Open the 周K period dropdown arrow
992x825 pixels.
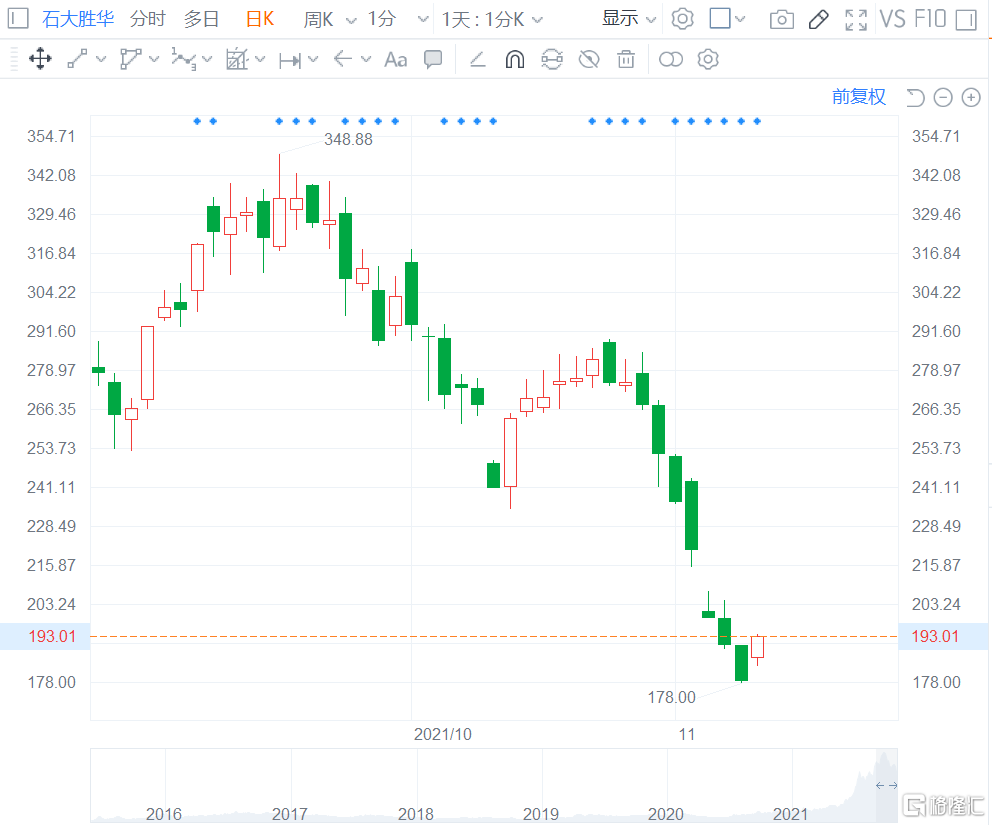click(x=350, y=20)
